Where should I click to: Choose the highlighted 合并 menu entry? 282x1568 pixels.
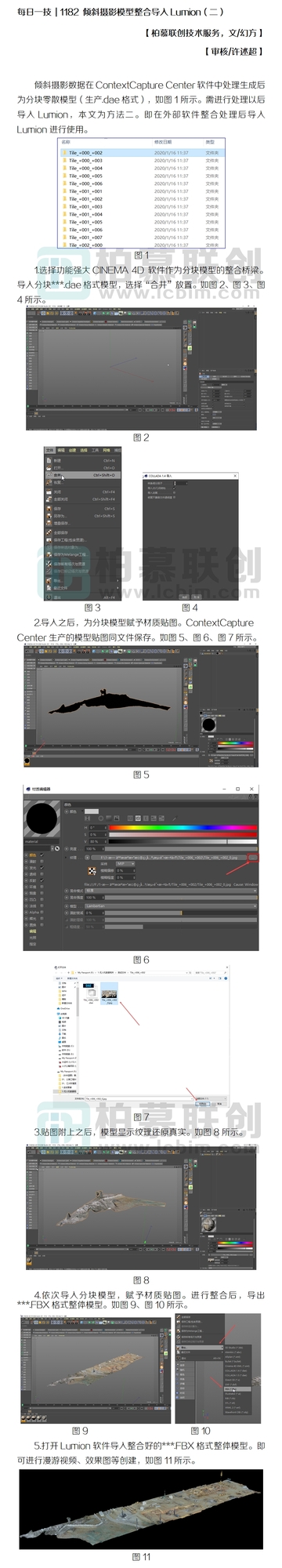(83, 475)
